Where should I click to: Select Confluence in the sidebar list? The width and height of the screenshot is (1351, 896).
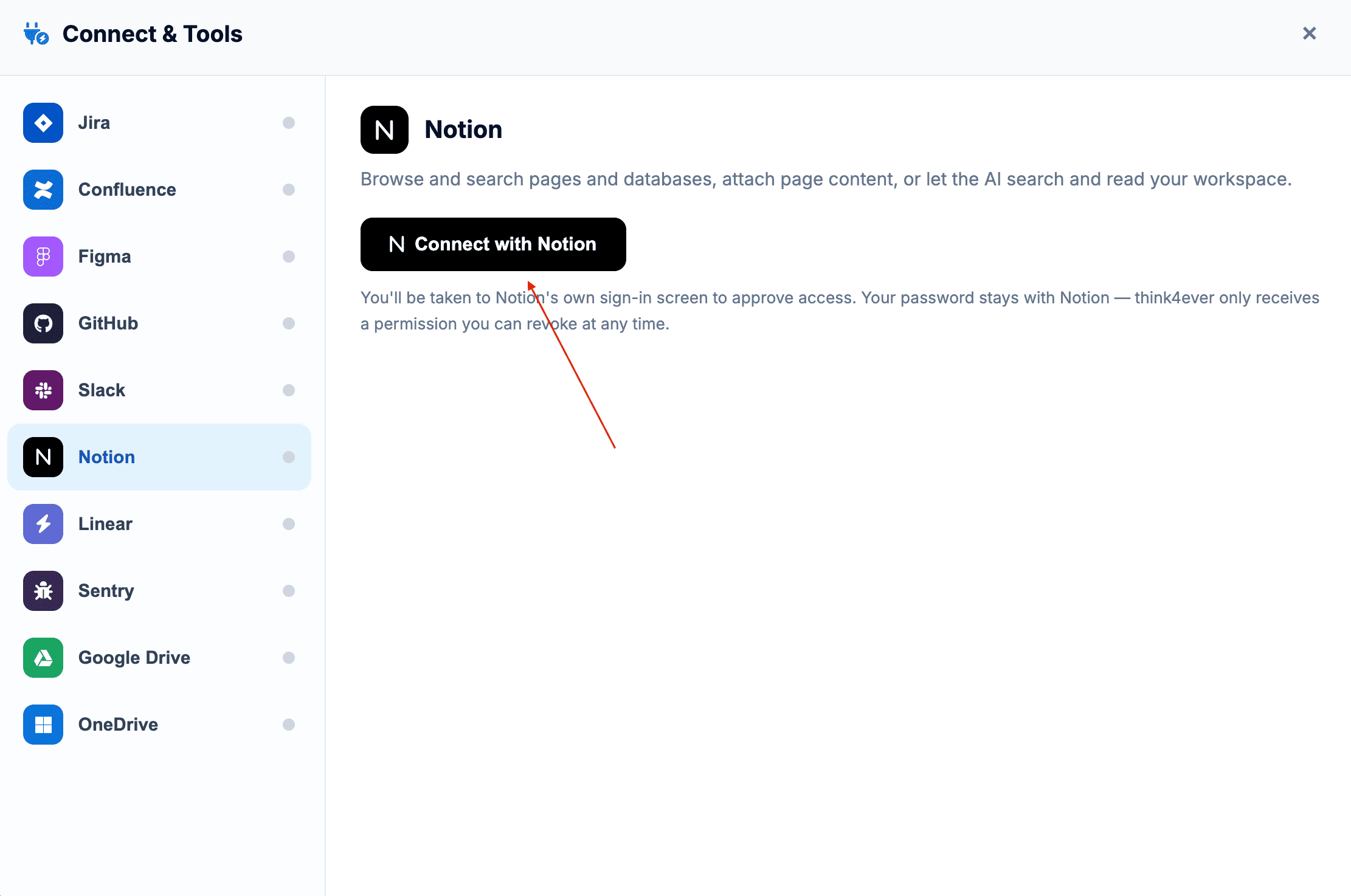[x=159, y=190]
